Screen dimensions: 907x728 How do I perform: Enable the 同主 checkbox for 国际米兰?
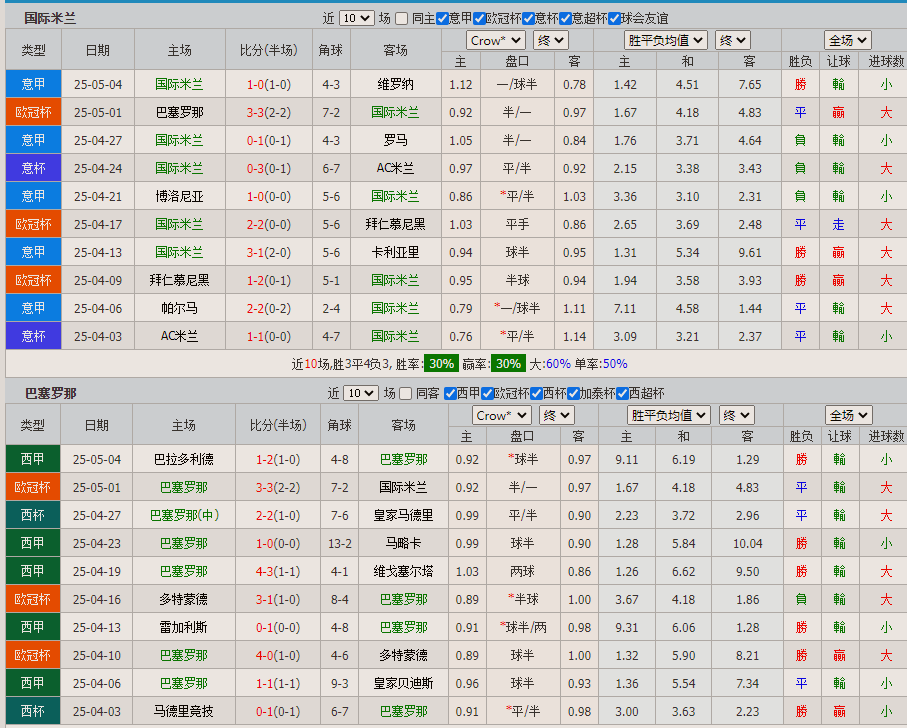click(x=401, y=17)
